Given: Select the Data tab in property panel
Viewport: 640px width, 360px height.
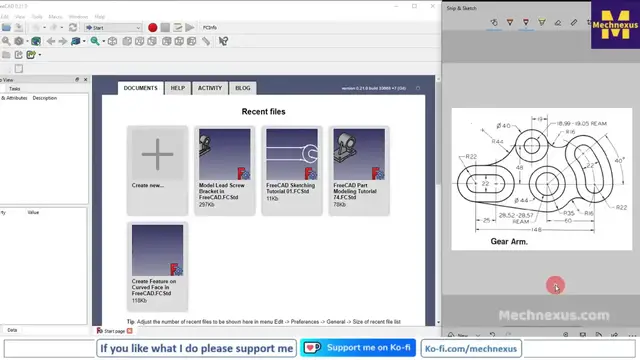Looking at the screenshot, I should [x=12, y=330].
